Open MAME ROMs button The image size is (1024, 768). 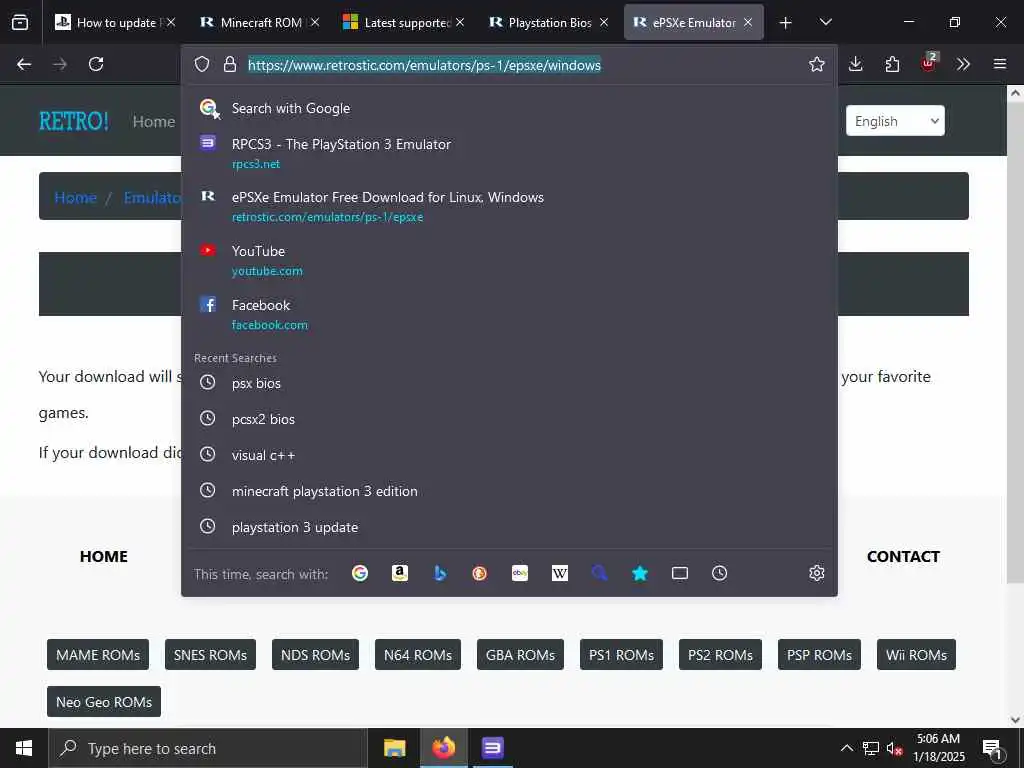tap(98, 655)
